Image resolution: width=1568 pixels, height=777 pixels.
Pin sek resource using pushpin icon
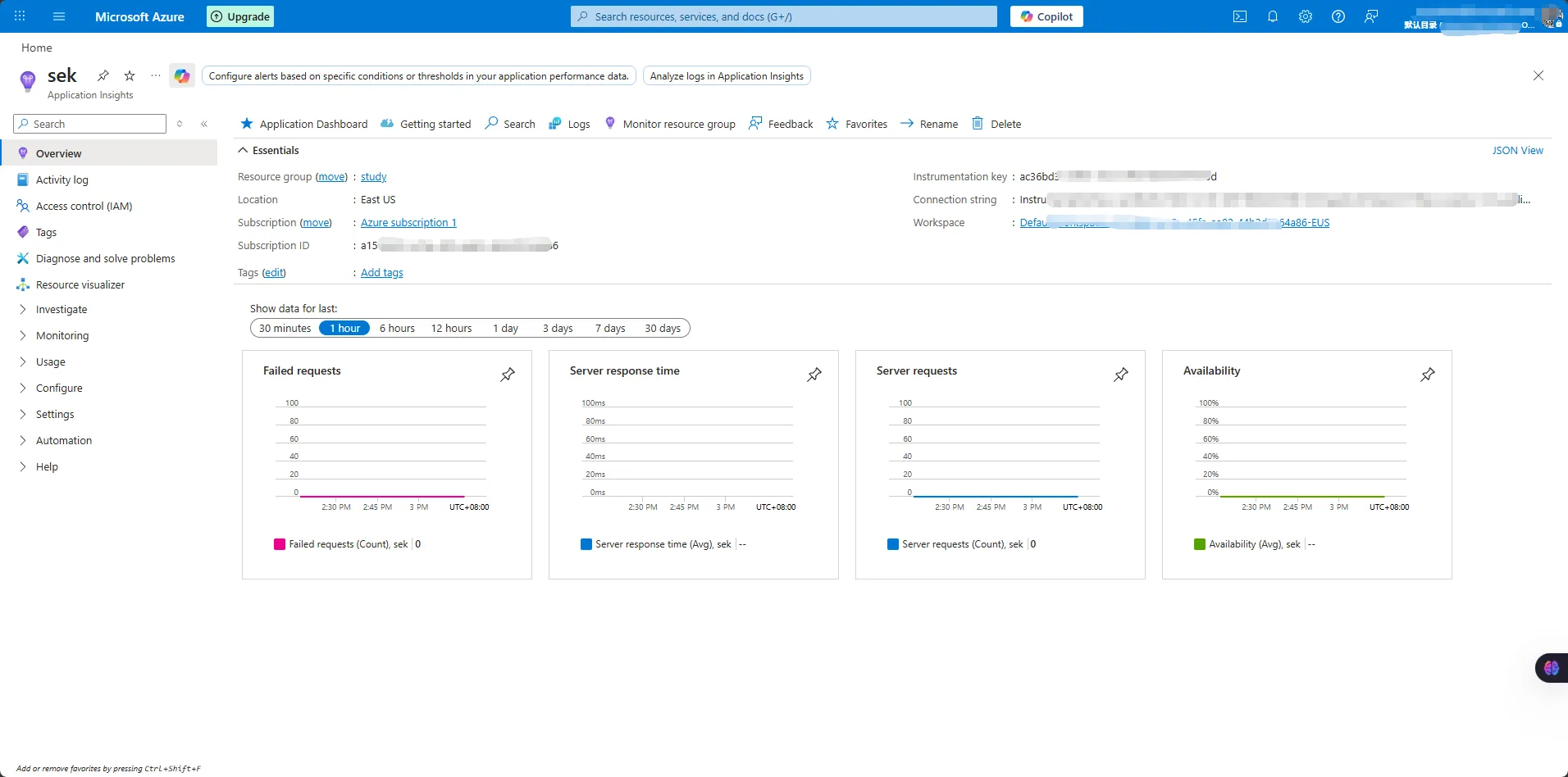[103, 75]
